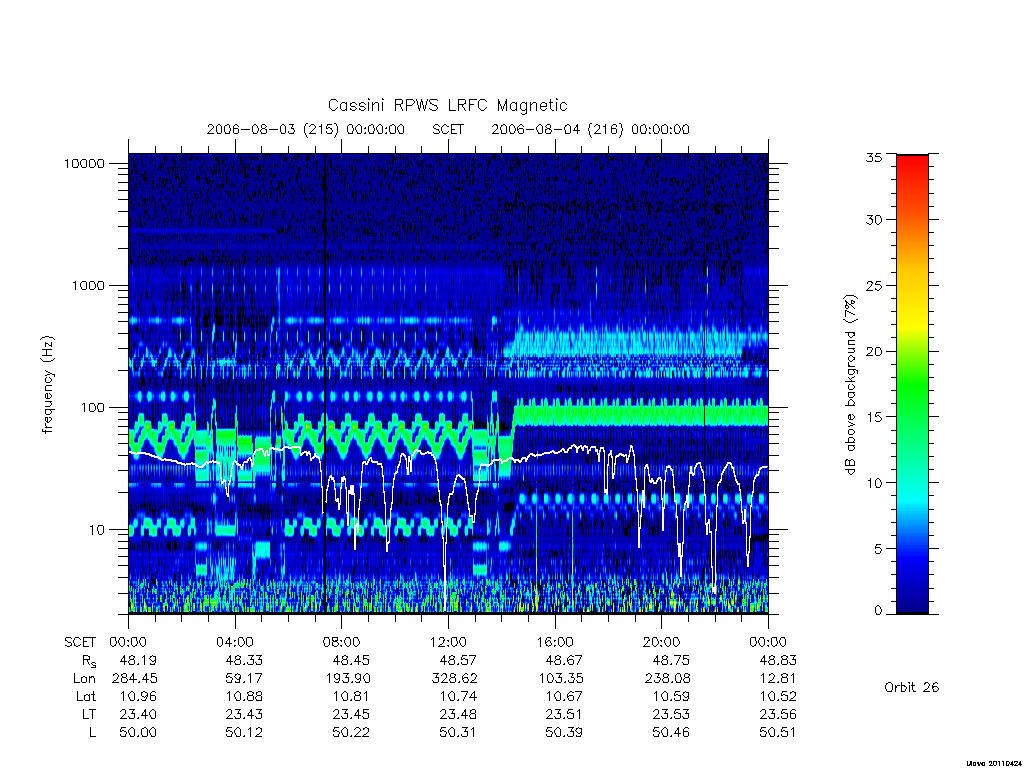The width and height of the screenshot is (1024, 768).
Task: Select end time '2006-08-04 (216) 00:00:00'
Action: pos(590,129)
